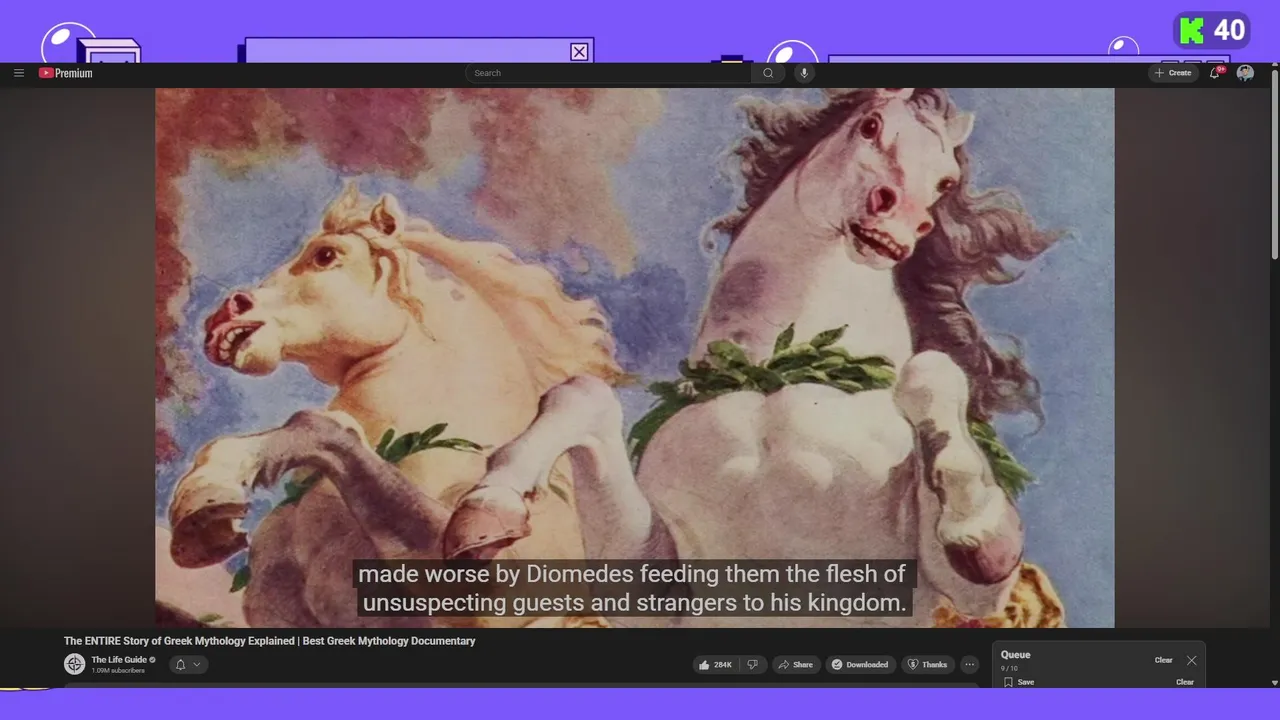Screen dimensions: 1280x720
Task: Click the video player frame
Action: click(x=635, y=358)
